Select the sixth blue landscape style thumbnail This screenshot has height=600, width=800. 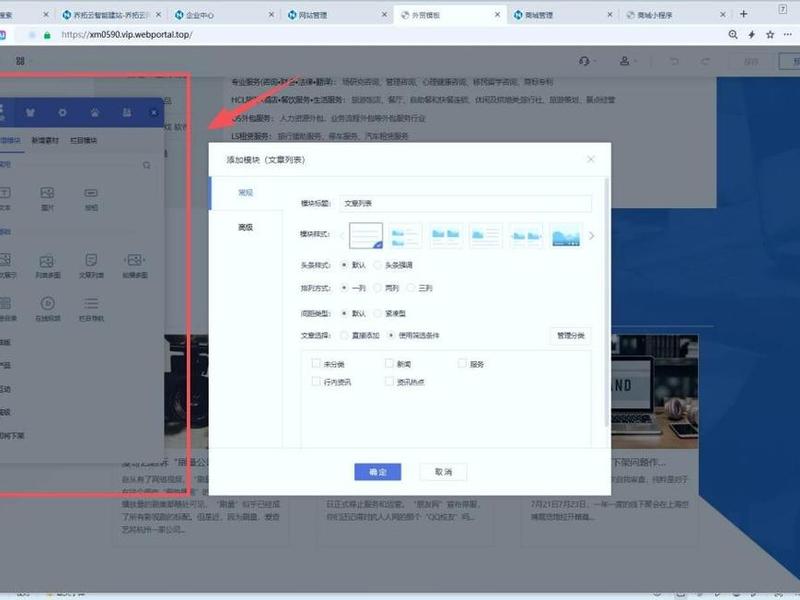pos(566,236)
